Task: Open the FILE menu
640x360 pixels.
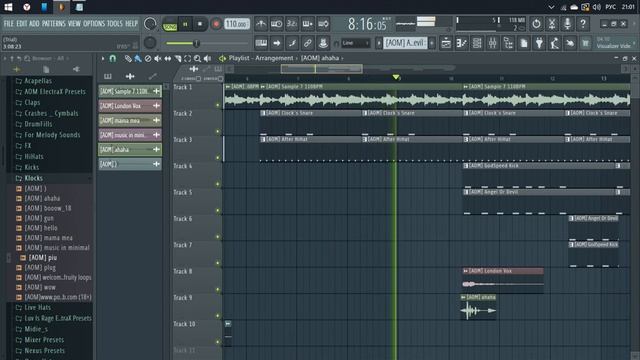Action: pyautogui.click(x=9, y=24)
